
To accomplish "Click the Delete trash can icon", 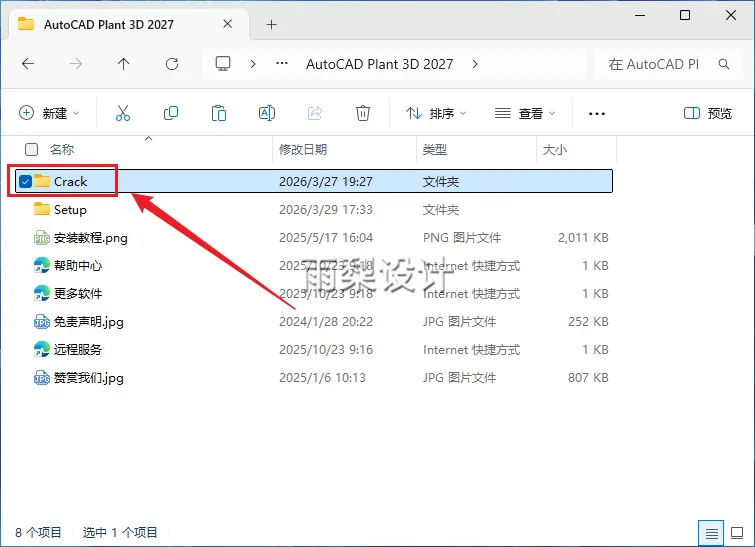I will 363,113.
